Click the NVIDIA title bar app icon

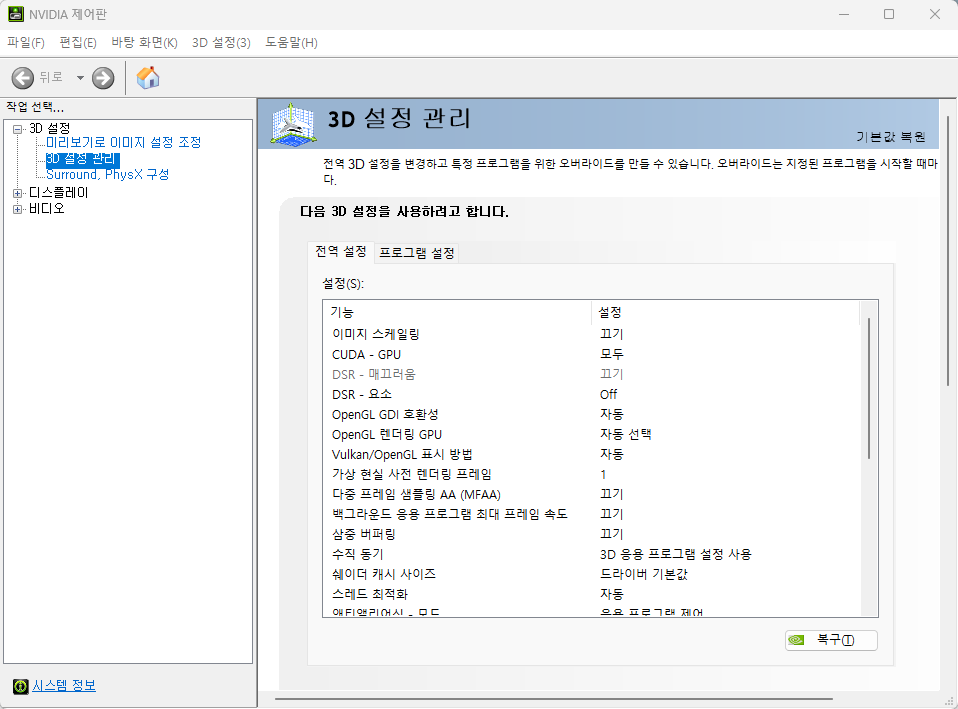click(15, 14)
